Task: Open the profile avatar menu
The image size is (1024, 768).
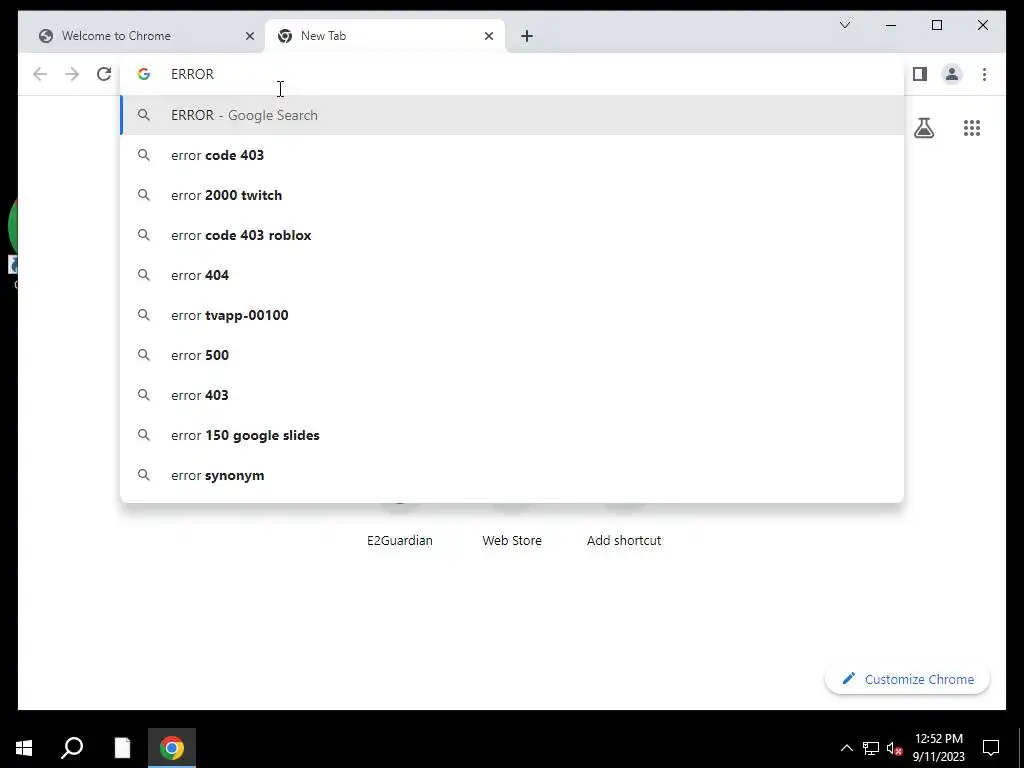Action: click(952, 74)
